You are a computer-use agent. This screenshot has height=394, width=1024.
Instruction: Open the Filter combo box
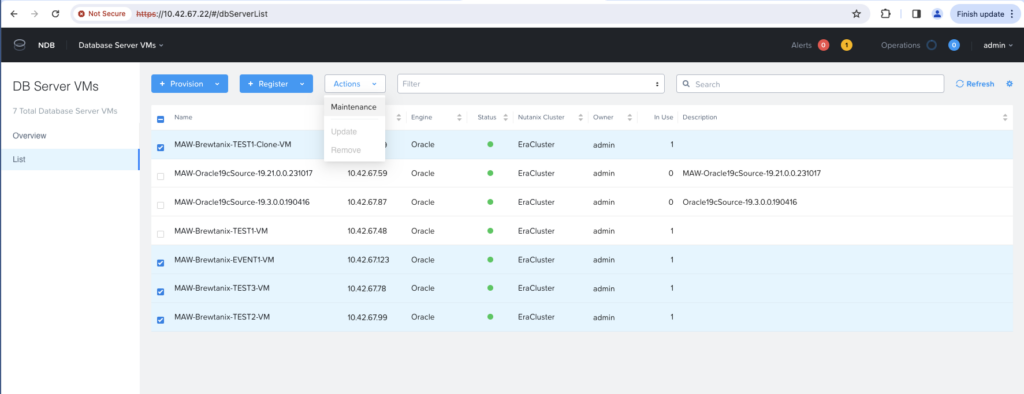tap(530, 84)
